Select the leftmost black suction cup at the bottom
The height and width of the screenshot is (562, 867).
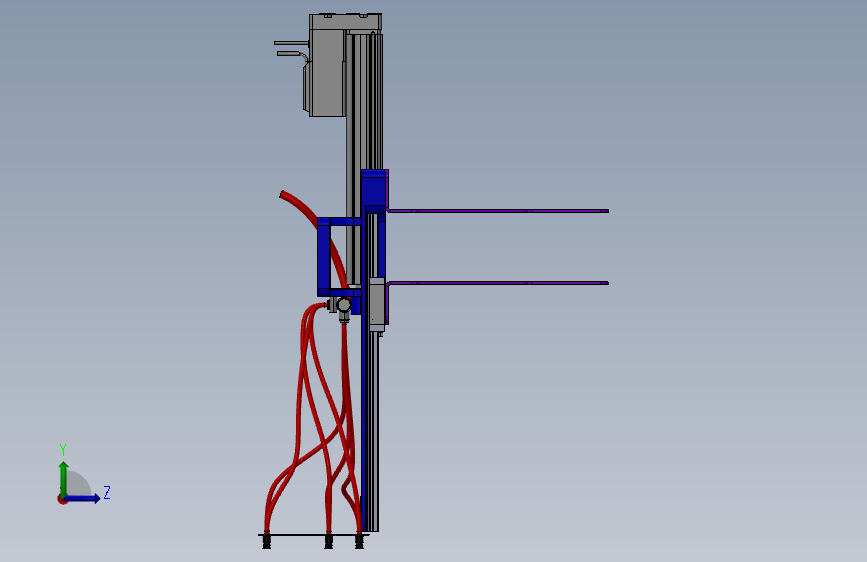pos(267,541)
